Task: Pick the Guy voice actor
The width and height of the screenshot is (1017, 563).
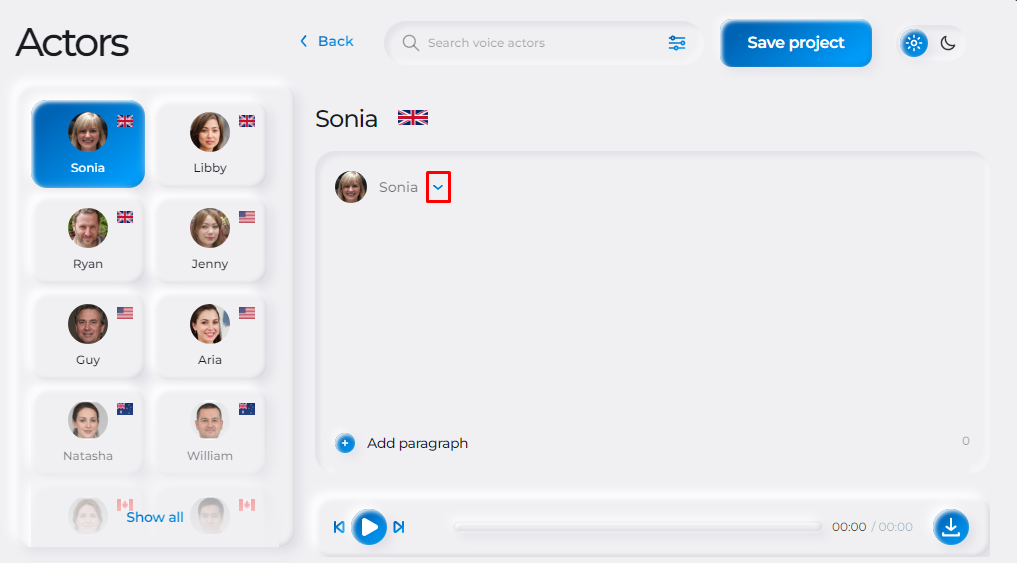Action: click(x=88, y=336)
